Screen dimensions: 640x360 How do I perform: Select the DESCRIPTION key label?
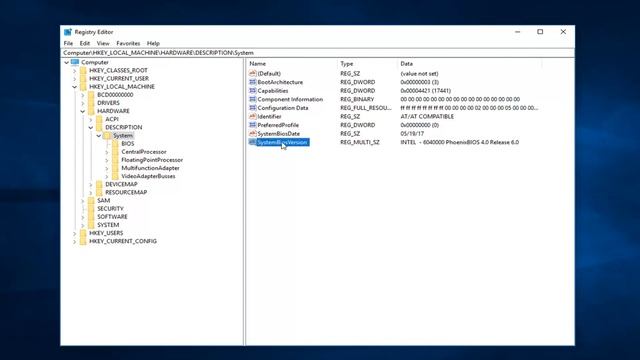pos(124,127)
